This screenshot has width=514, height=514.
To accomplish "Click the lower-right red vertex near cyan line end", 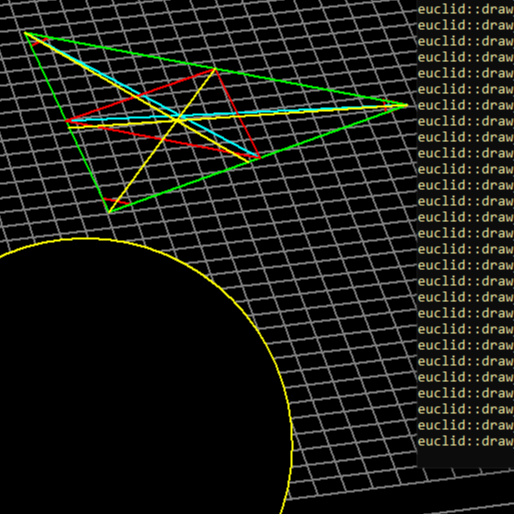I will (x=260, y=158).
